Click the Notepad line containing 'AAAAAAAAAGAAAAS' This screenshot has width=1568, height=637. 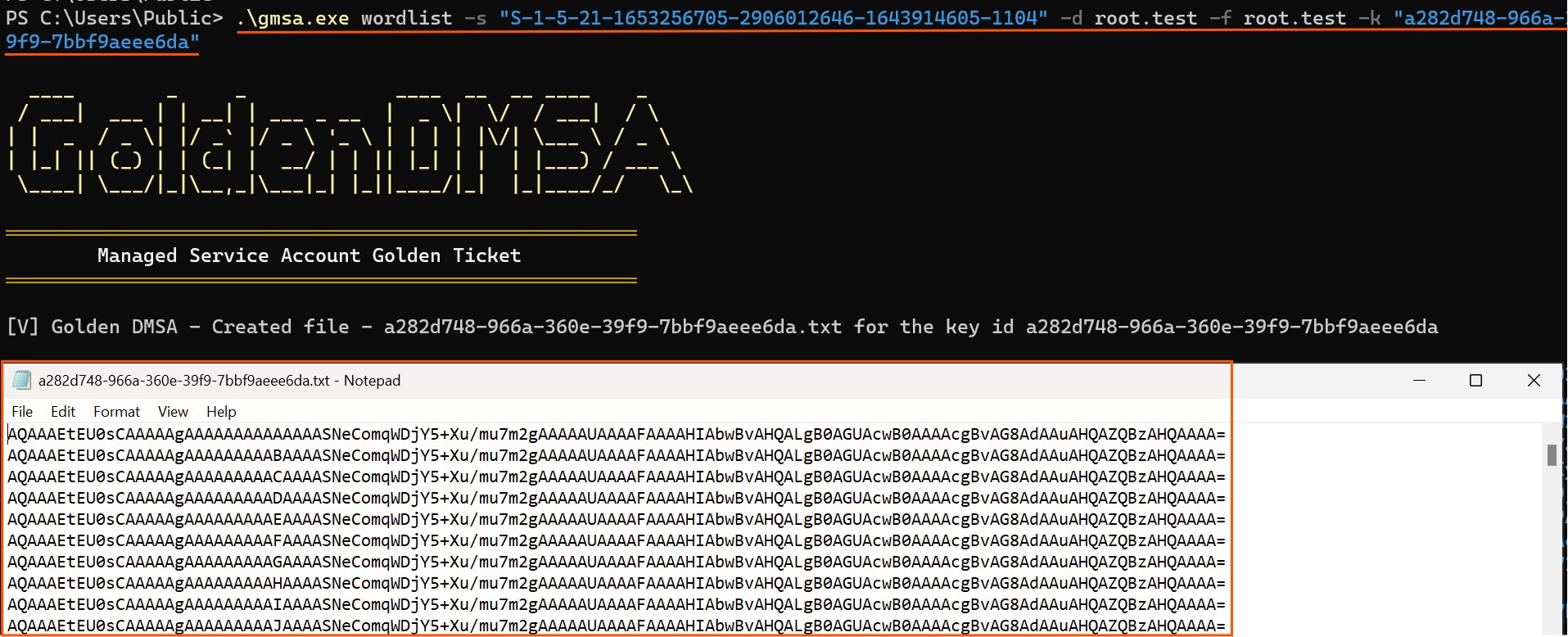617,562
